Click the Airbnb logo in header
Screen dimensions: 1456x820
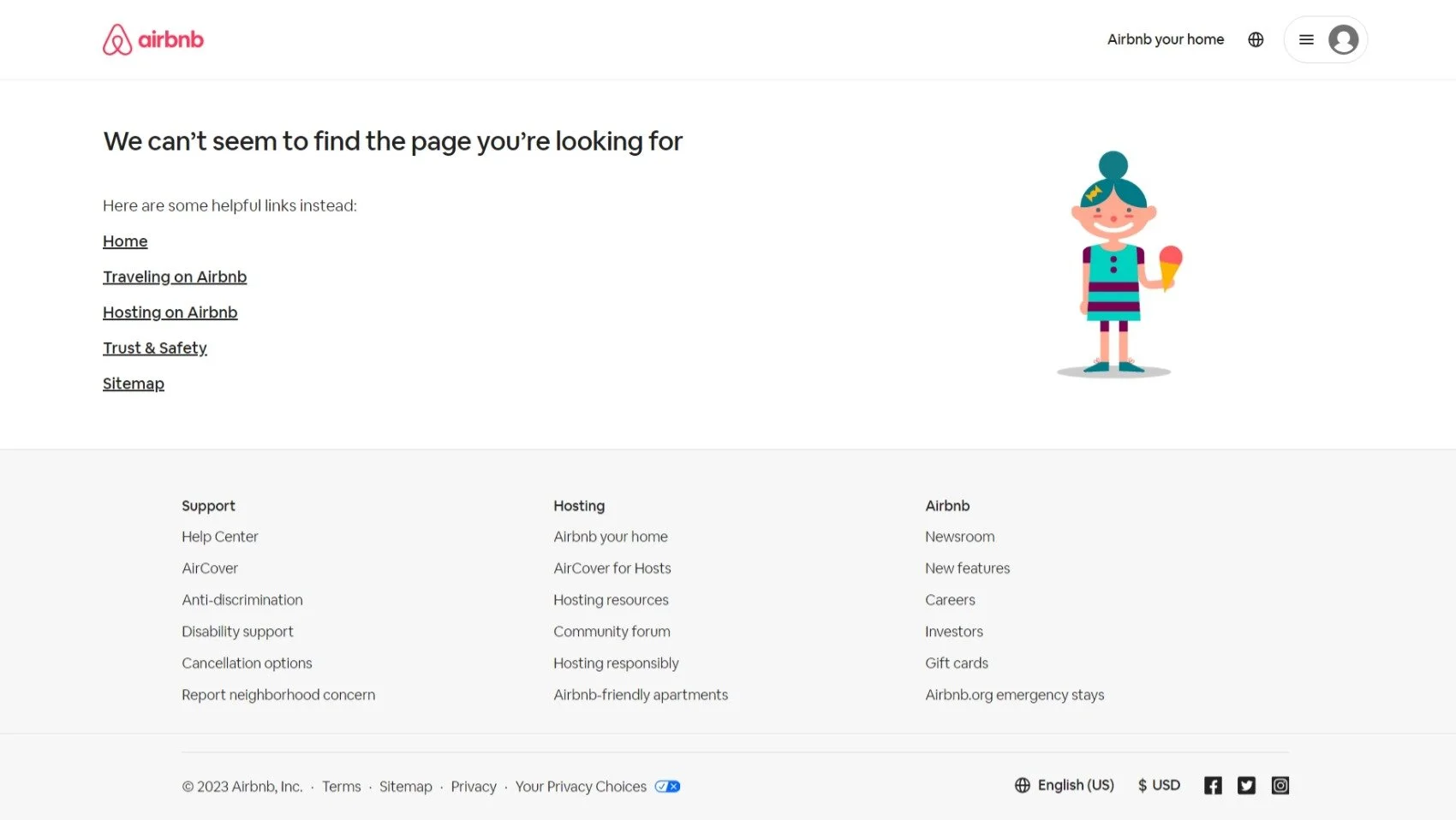(153, 39)
